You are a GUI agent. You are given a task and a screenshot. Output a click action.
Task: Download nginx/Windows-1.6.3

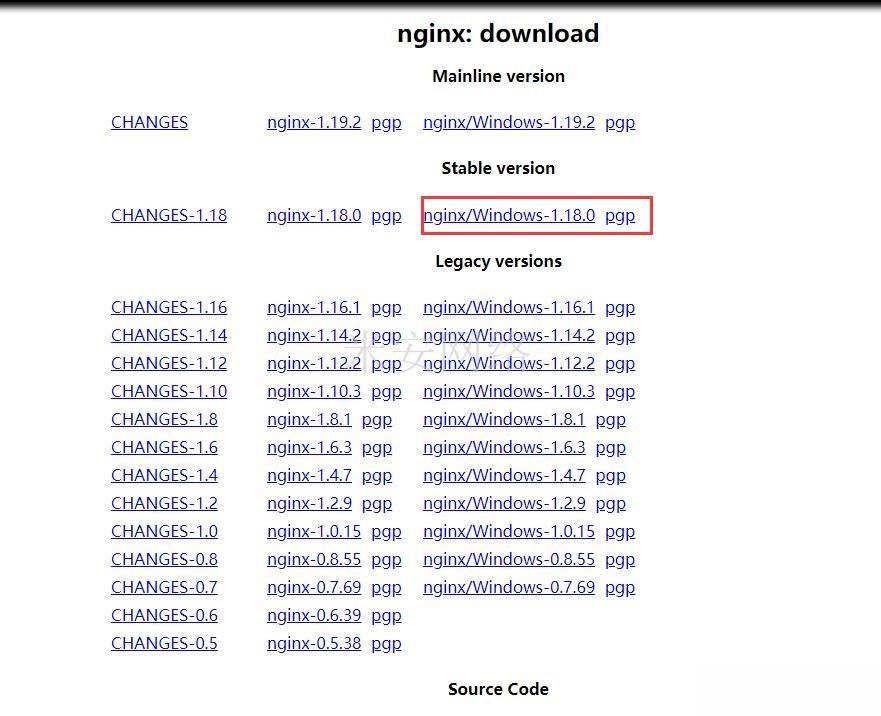click(x=504, y=447)
